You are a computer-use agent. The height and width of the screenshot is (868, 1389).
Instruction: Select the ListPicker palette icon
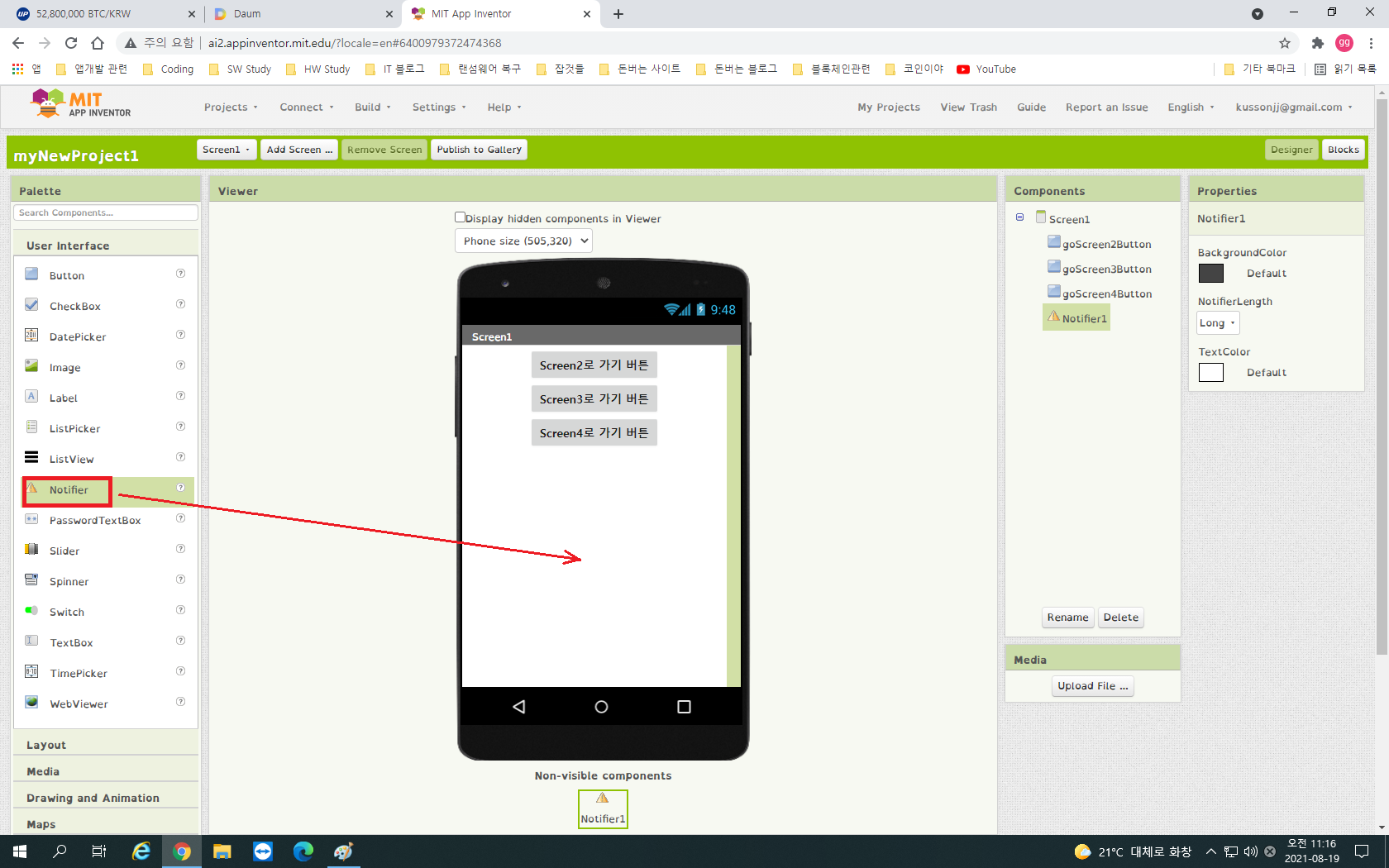pyautogui.click(x=31, y=427)
